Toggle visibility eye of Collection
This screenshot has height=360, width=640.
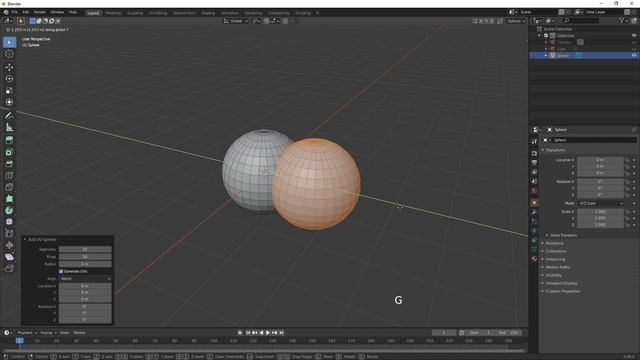[x=634, y=36]
